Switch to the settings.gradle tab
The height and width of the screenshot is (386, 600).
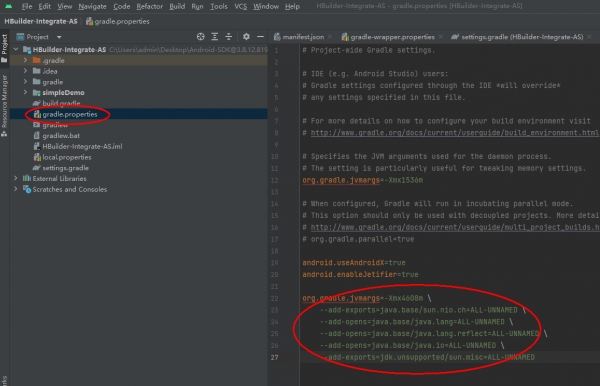pos(517,37)
